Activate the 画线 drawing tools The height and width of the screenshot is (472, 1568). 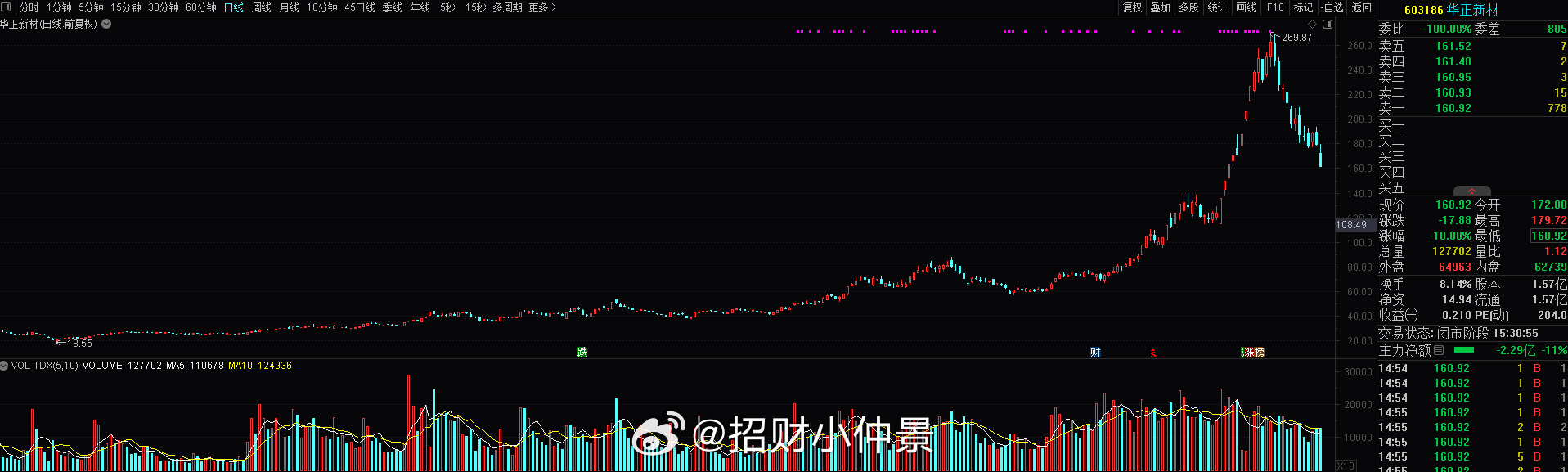coord(1247,7)
